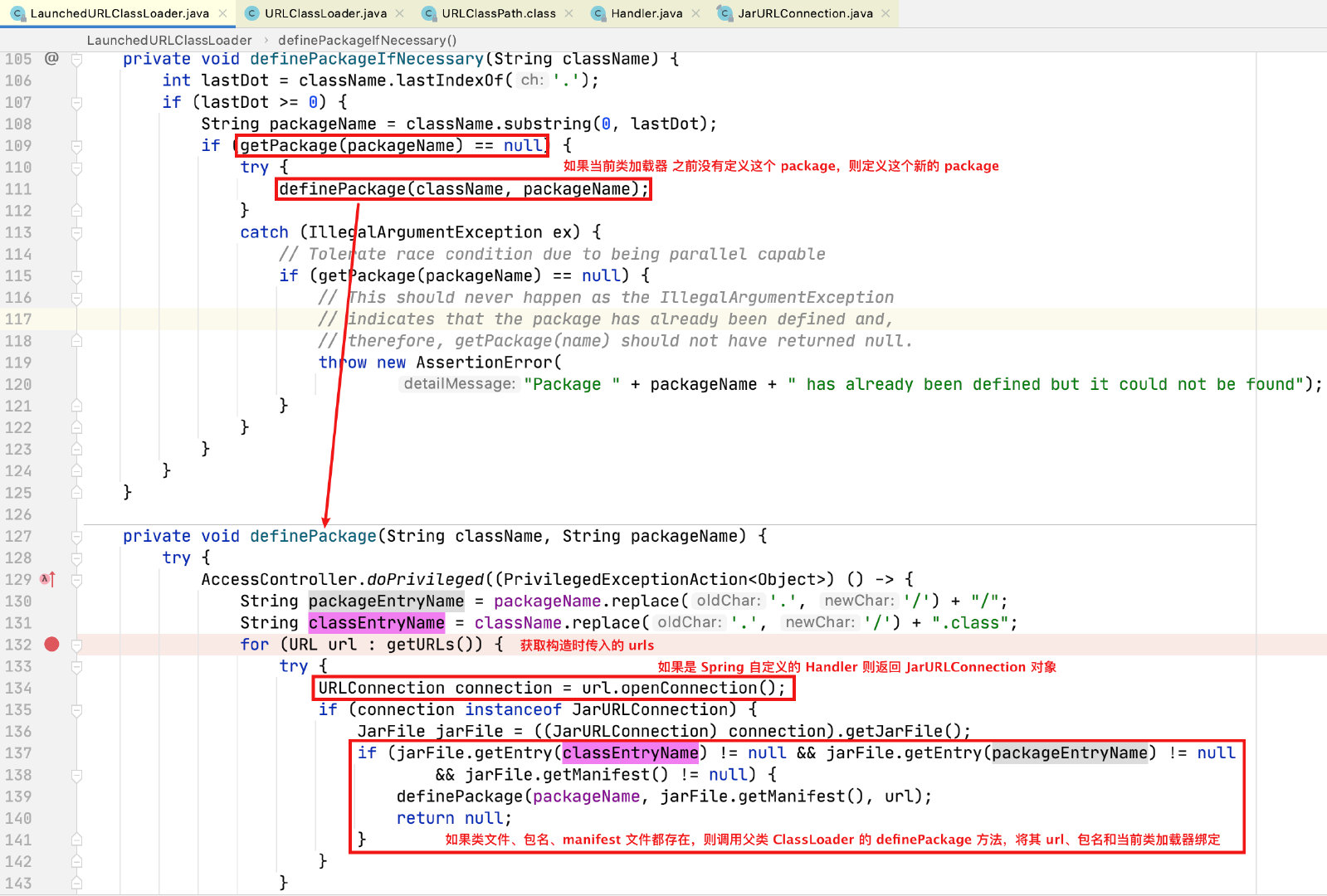Remove the red breakpoint on line 132
The width and height of the screenshot is (1327, 896).
tap(51, 644)
